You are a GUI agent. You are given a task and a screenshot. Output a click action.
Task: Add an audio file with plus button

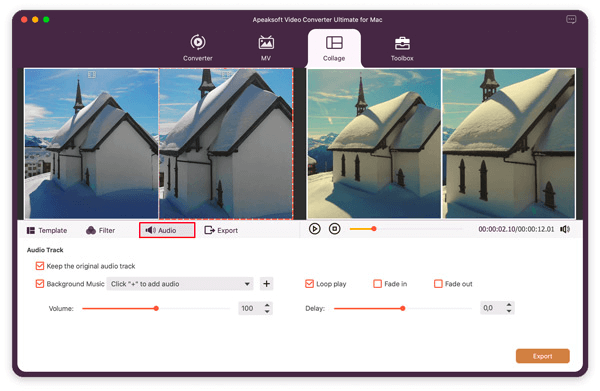click(x=266, y=284)
